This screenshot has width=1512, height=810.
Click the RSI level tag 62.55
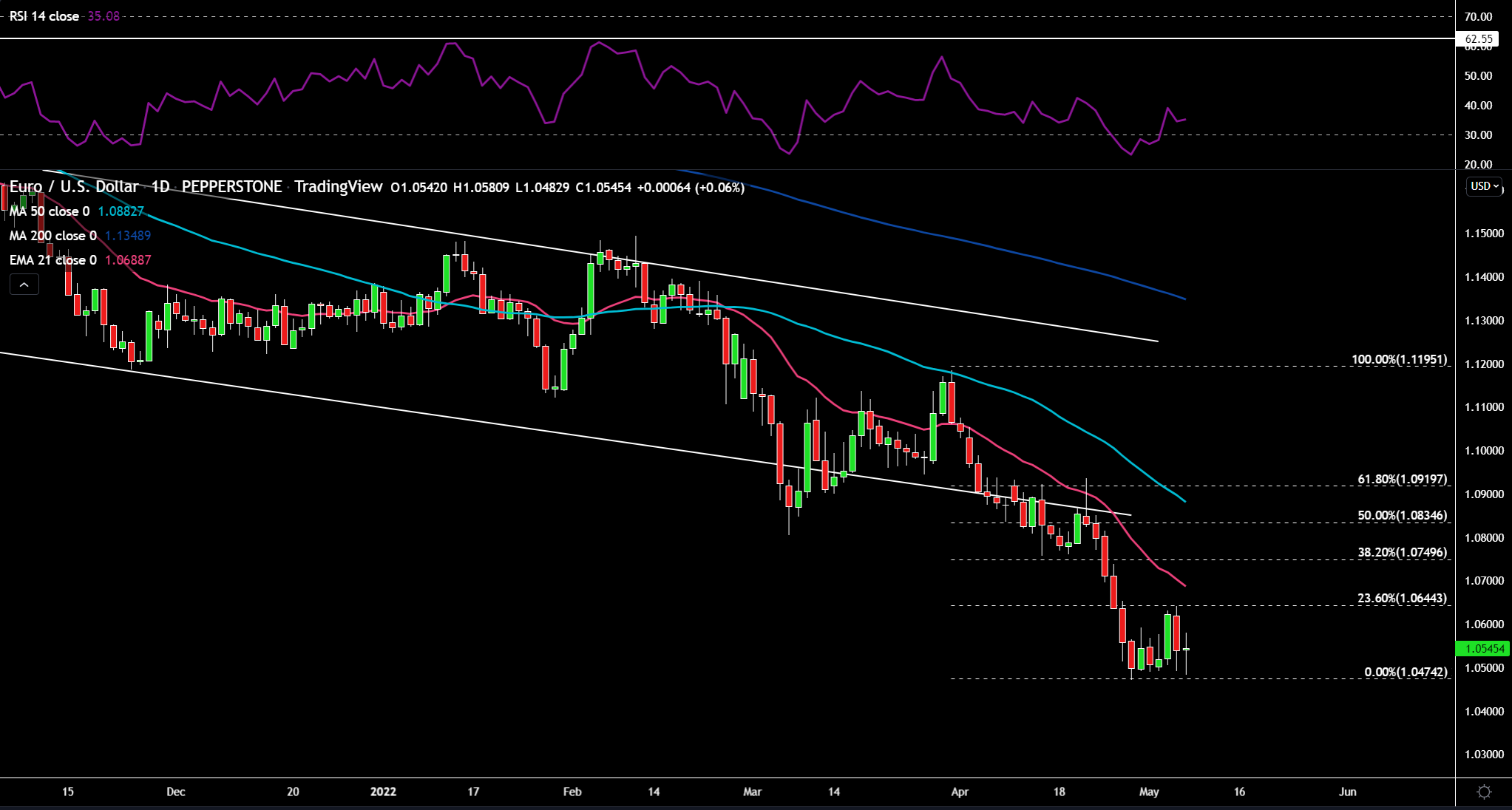[1478, 39]
